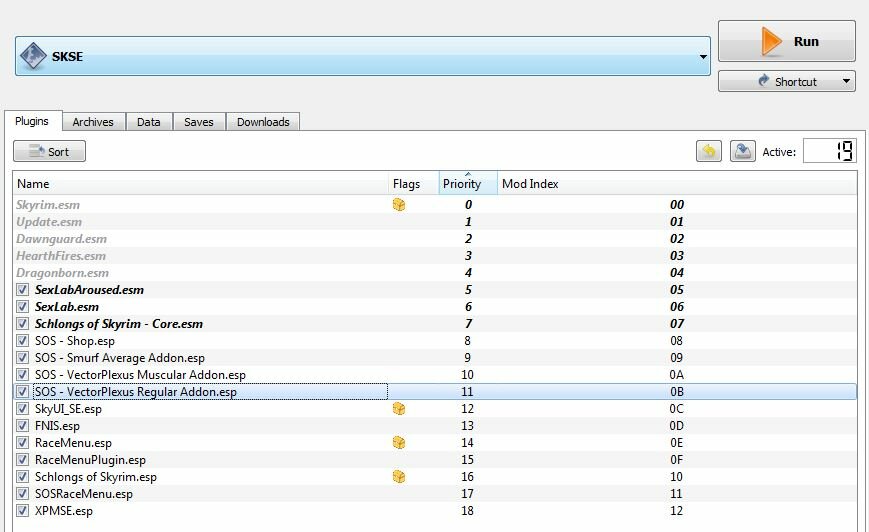Screen dimensions: 869x532
Task: Click priority value 18
Action: coord(467,510)
